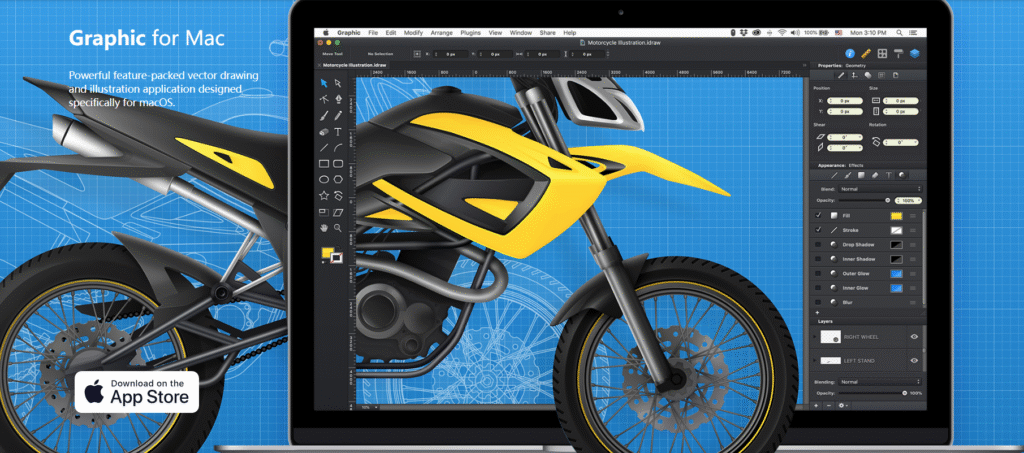
Task: Hide the LEFT STAND layer
Action: [914, 360]
